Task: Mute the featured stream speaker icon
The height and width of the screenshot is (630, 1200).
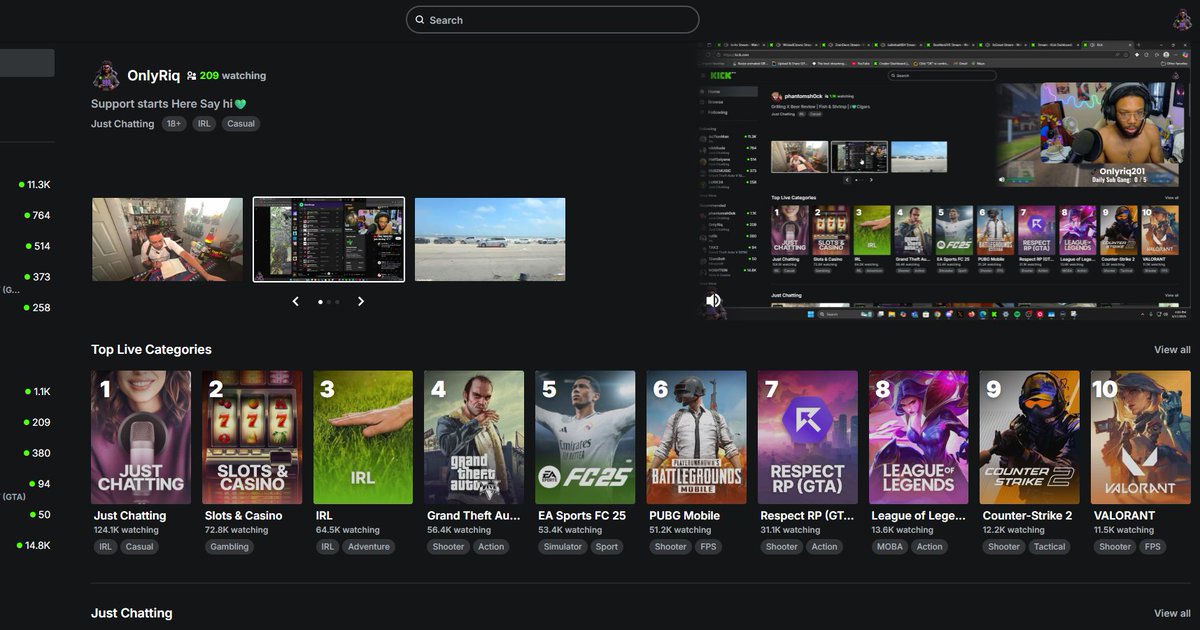Action: (x=713, y=300)
